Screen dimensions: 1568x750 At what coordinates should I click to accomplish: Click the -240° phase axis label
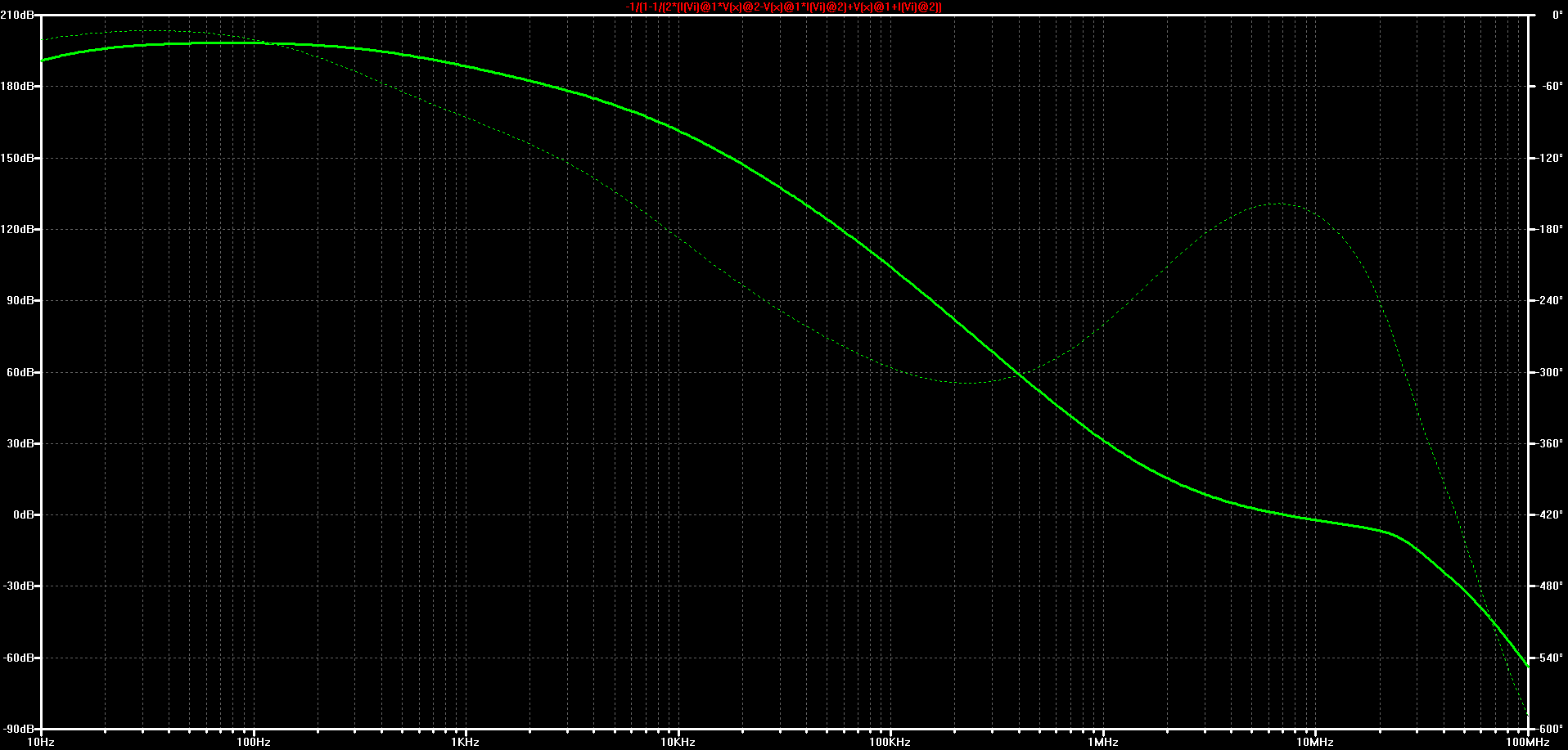coord(1549,300)
